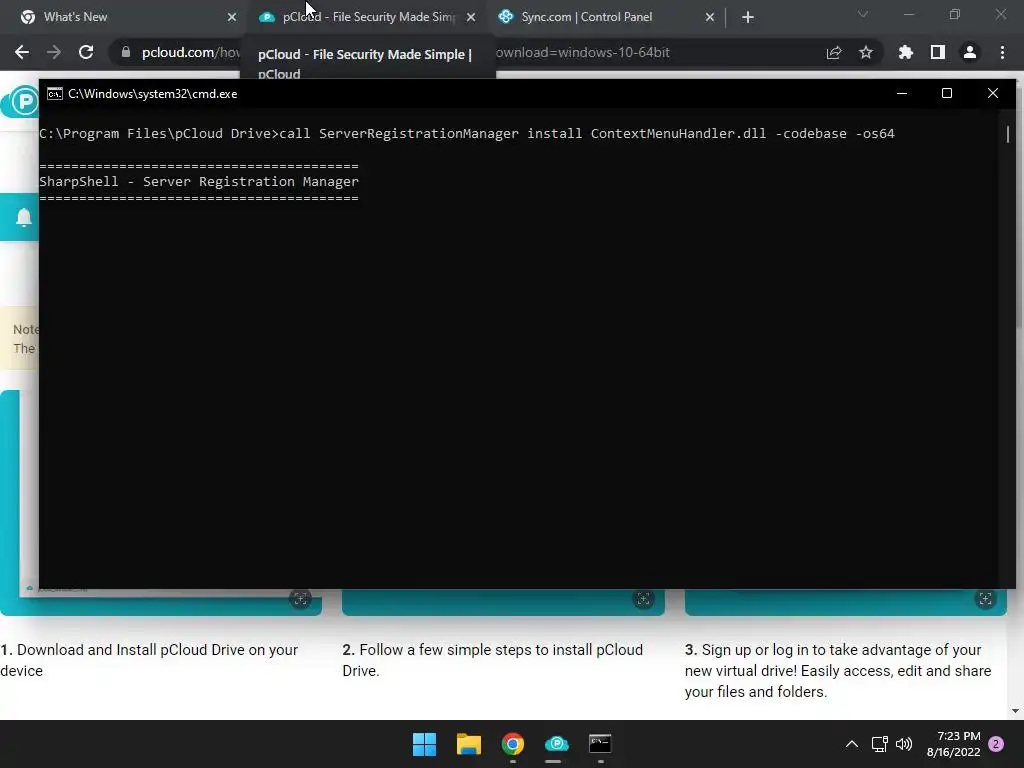The width and height of the screenshot is (1024, 768).
Task: Share this page via share icon
Action: pyautogui.click(x=834, y=52)
